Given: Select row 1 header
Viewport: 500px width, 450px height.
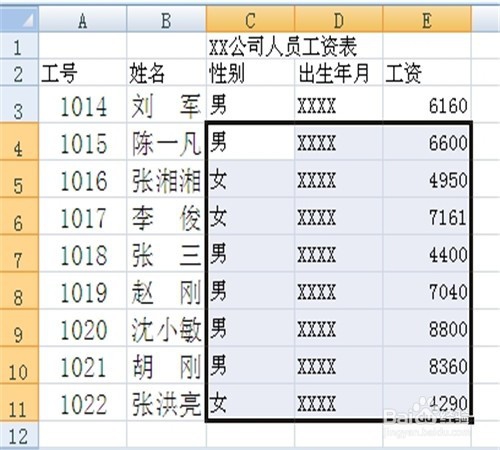Looking at the screenshot, I should point(19,46).
